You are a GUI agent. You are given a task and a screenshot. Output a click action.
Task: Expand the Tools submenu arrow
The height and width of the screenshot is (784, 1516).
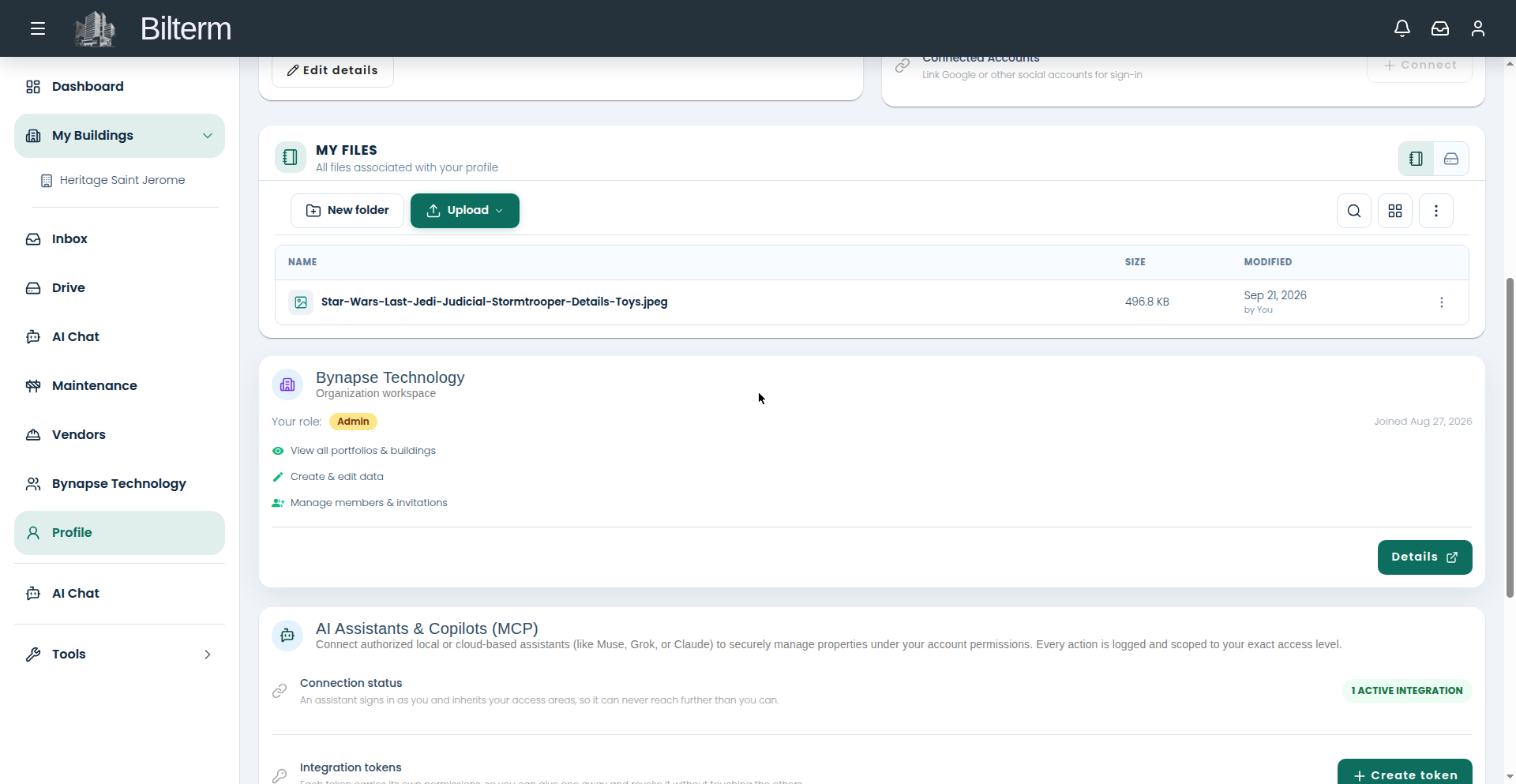pos(208,655)
